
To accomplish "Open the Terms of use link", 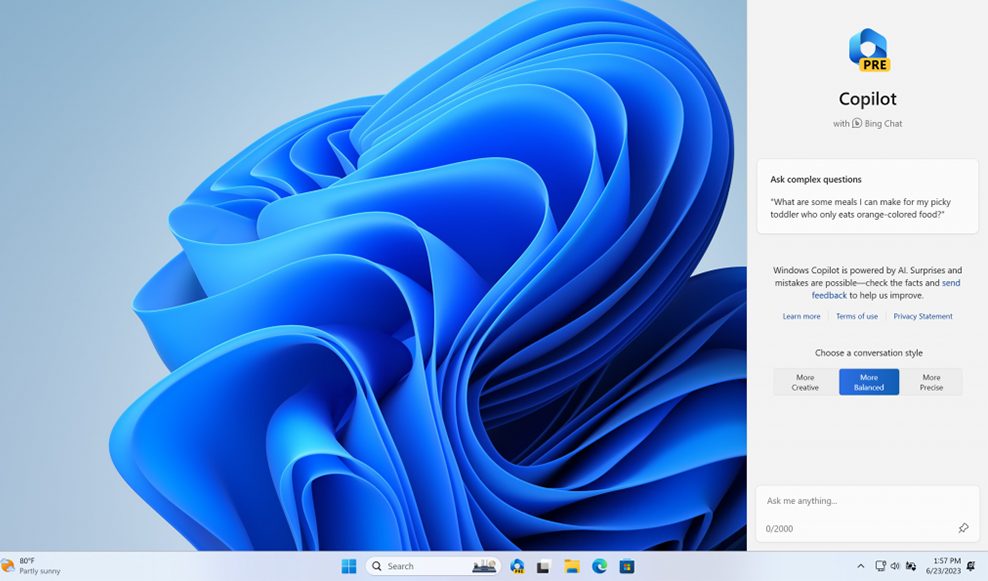I will click(x=857, y=316).
